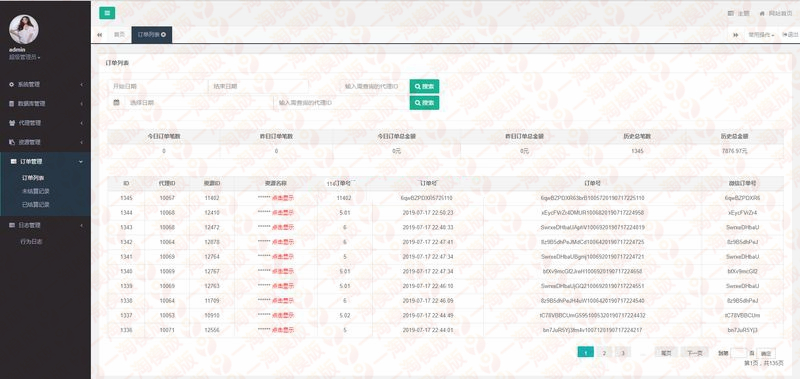Select resource ID 12410 cell

tap(212, 212)
